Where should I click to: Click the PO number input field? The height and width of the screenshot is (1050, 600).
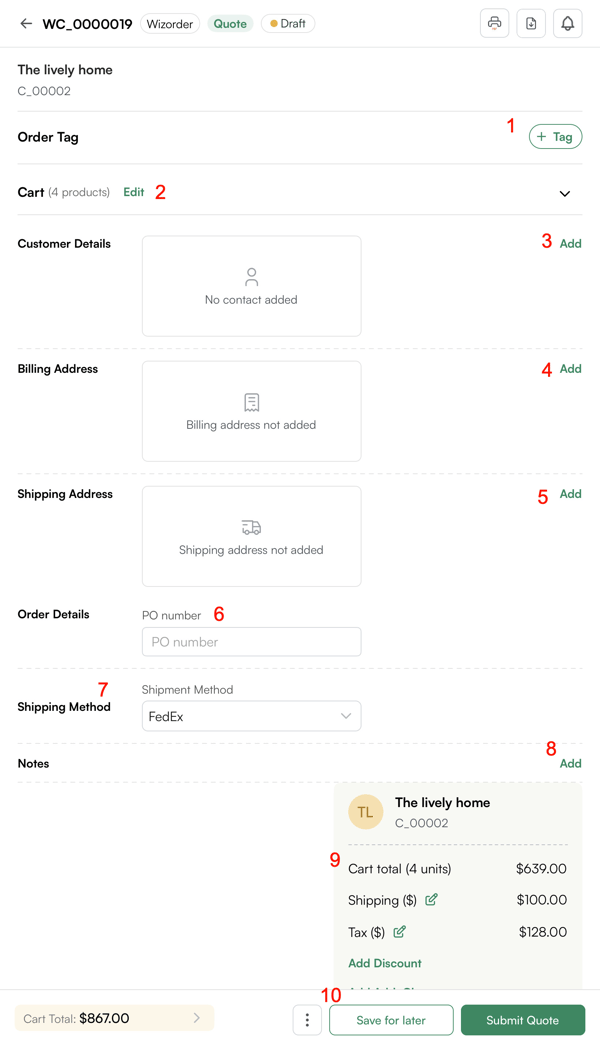click(251, 641)
